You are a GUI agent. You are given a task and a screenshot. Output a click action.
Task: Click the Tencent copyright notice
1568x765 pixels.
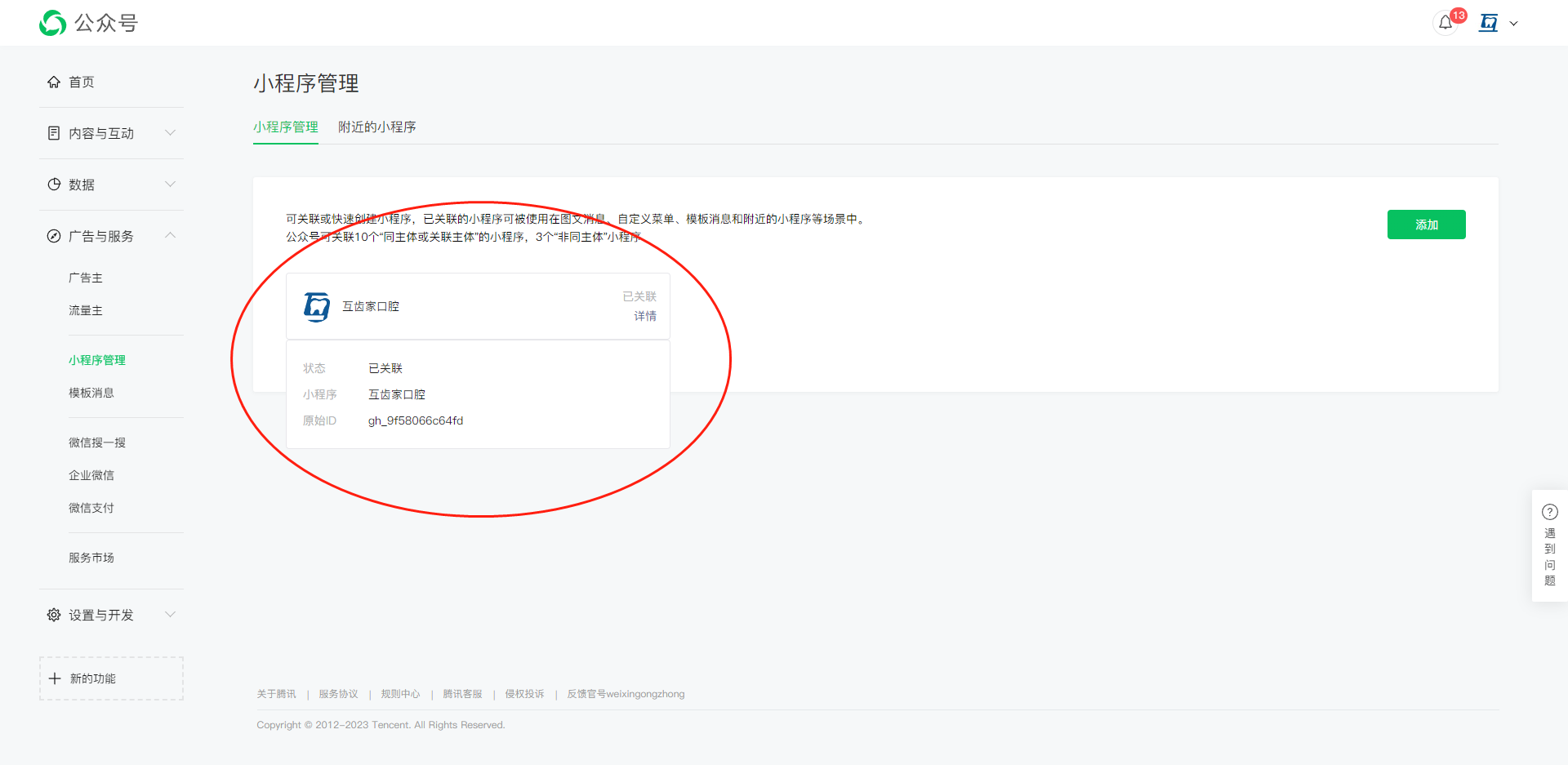tap(381, 725)
